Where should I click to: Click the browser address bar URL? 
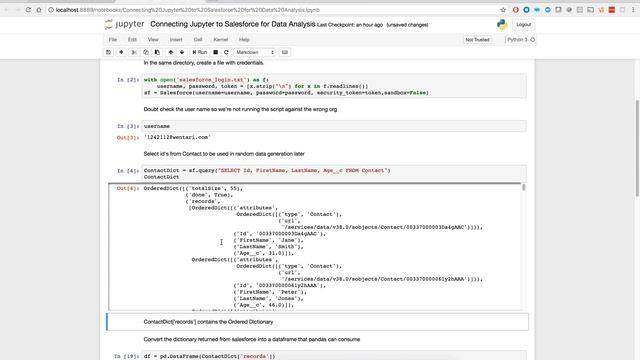pos(188,10)
